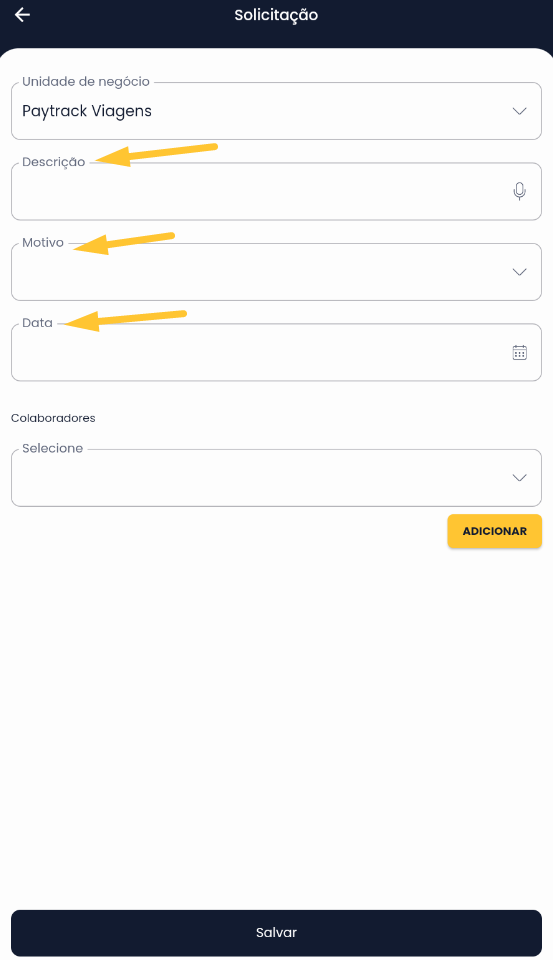Expand the Motivo dropdown arrow
553x960 pixels.
pos(519,272)
